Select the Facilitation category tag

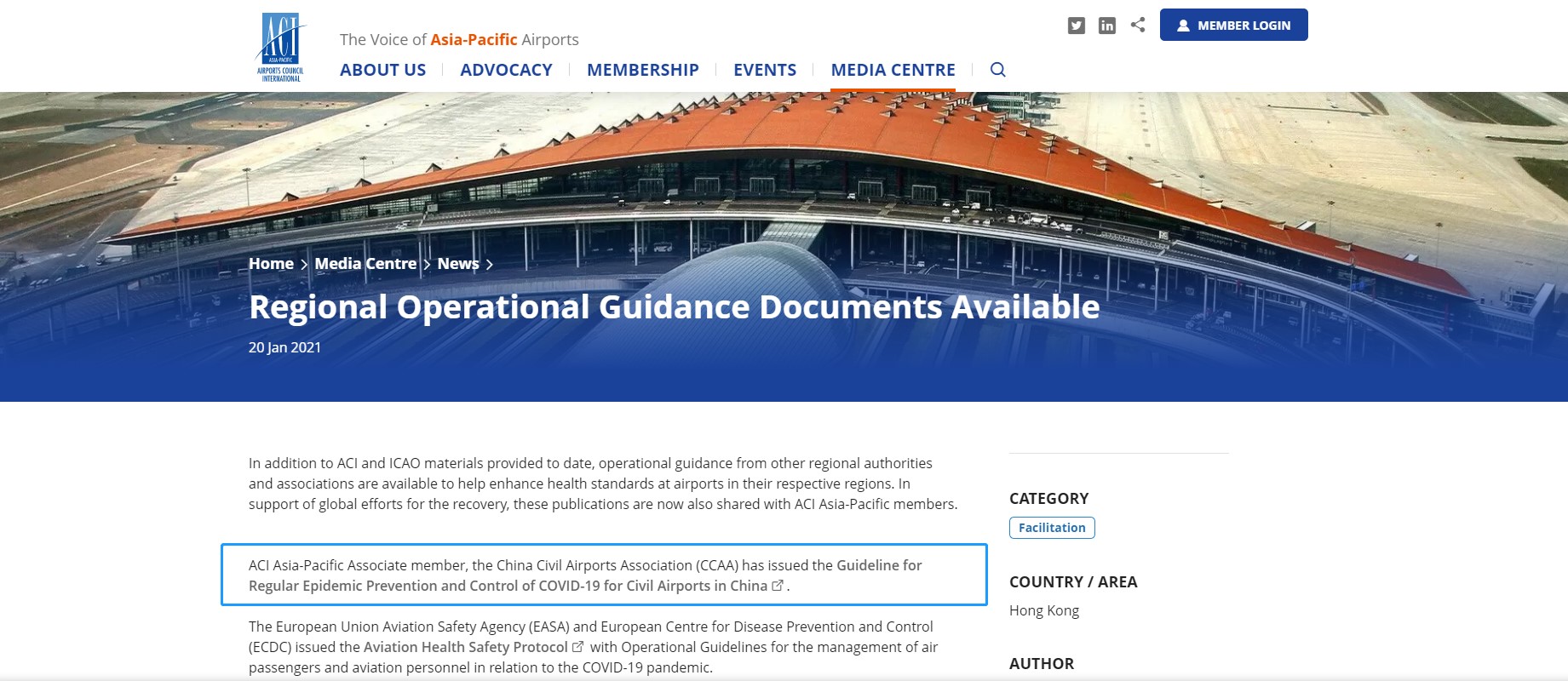pyautogui.click(x=1052, y=528)
